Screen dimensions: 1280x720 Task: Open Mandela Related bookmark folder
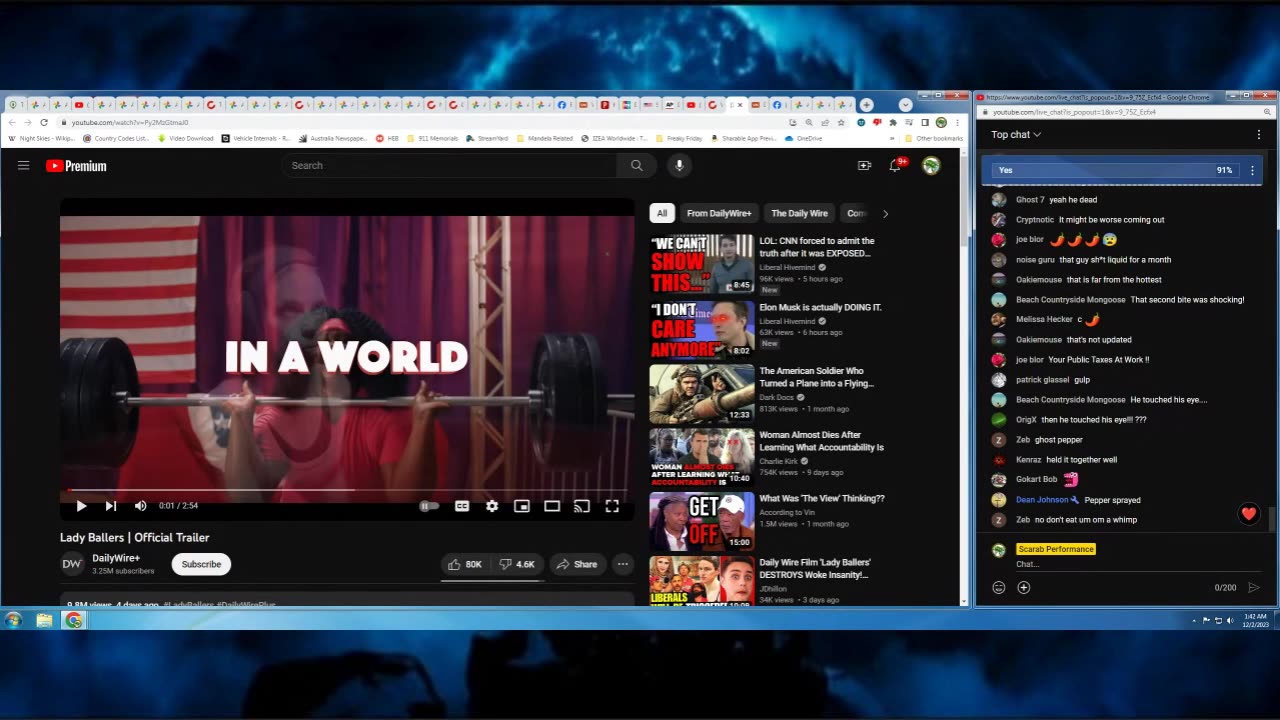546,138
